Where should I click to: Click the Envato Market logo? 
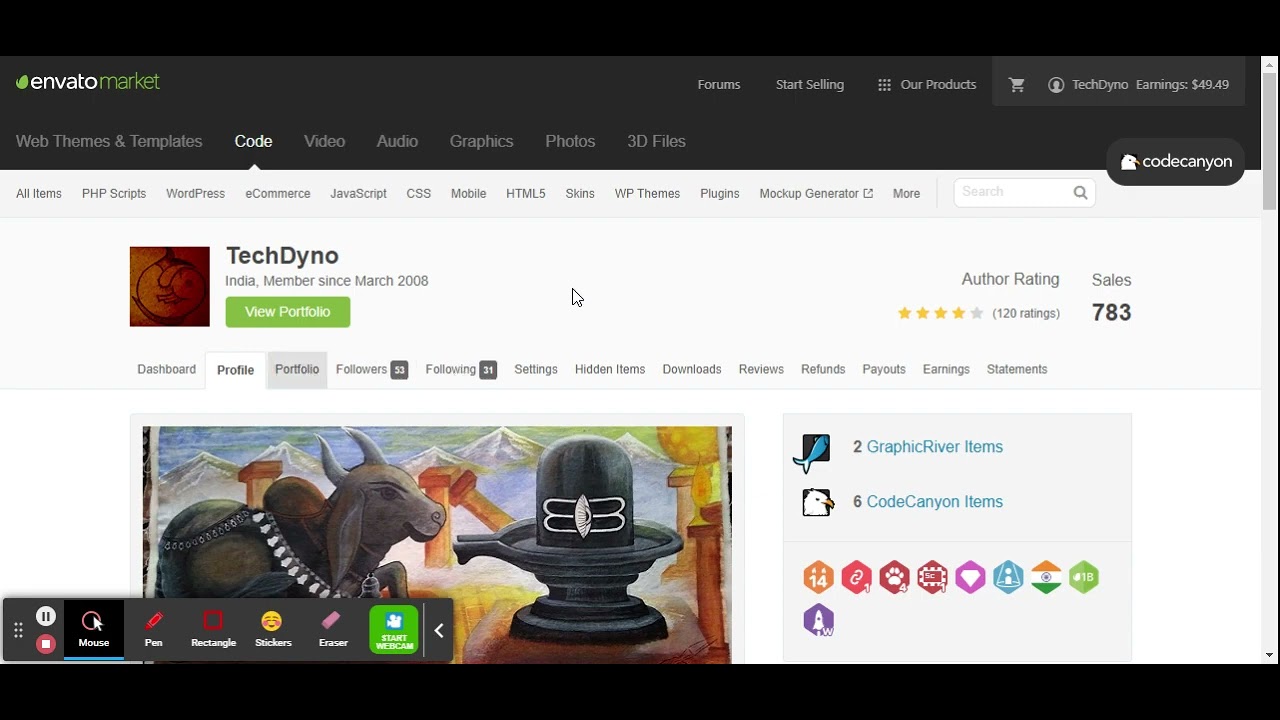88,82
